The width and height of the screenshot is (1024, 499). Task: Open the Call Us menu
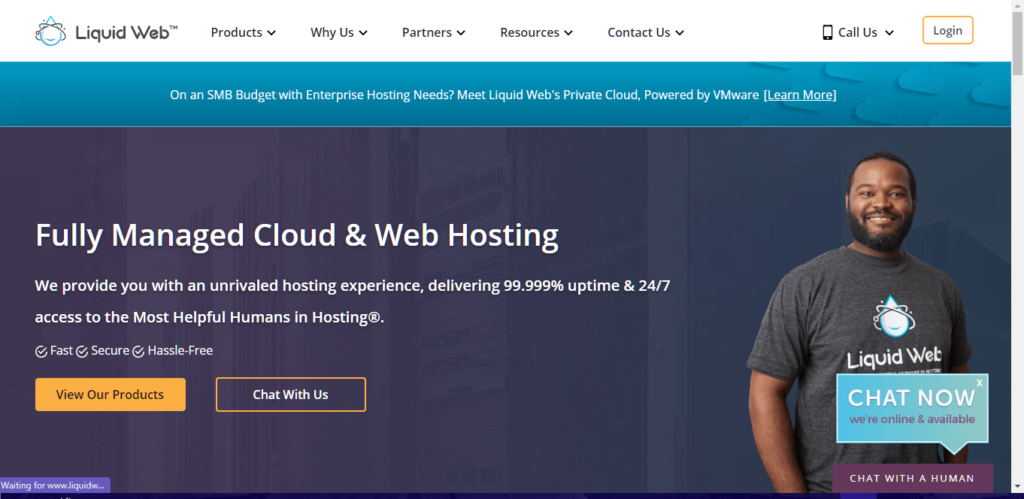coord(858,32)
